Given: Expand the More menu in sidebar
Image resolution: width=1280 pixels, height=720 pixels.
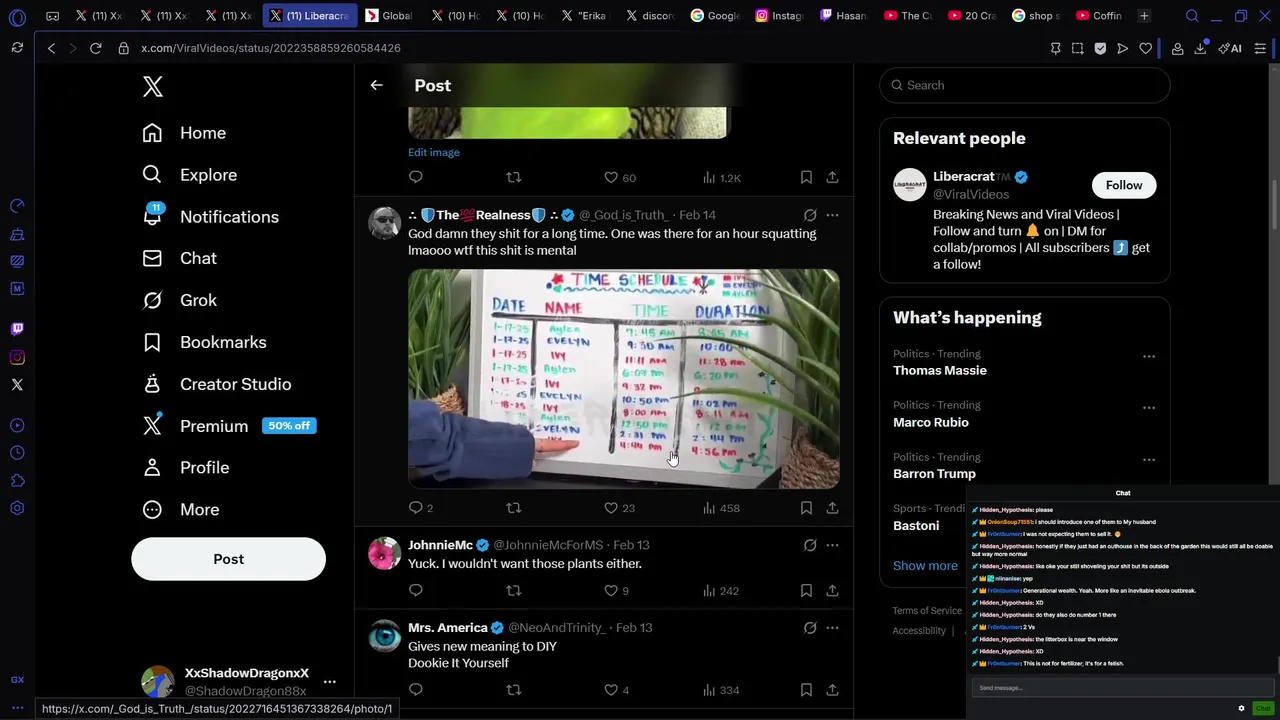Looking at the screenshot, I should point(181,510).
